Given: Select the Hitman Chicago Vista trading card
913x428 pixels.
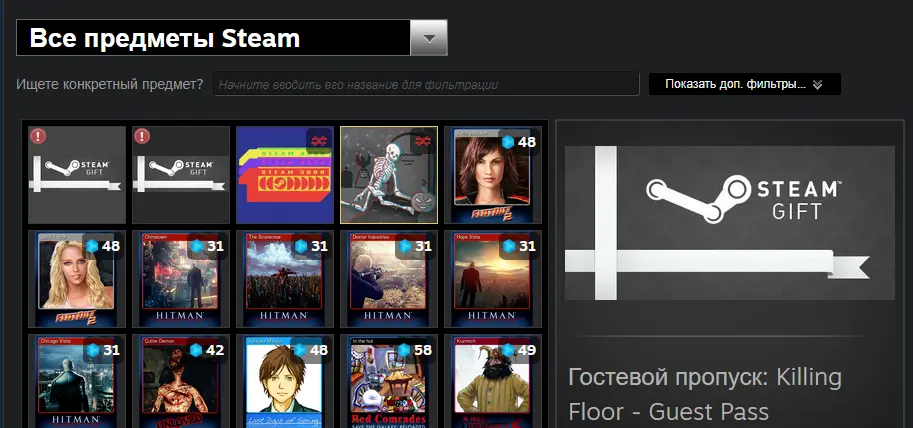Looking at the screenshot, I should [77, 381].
